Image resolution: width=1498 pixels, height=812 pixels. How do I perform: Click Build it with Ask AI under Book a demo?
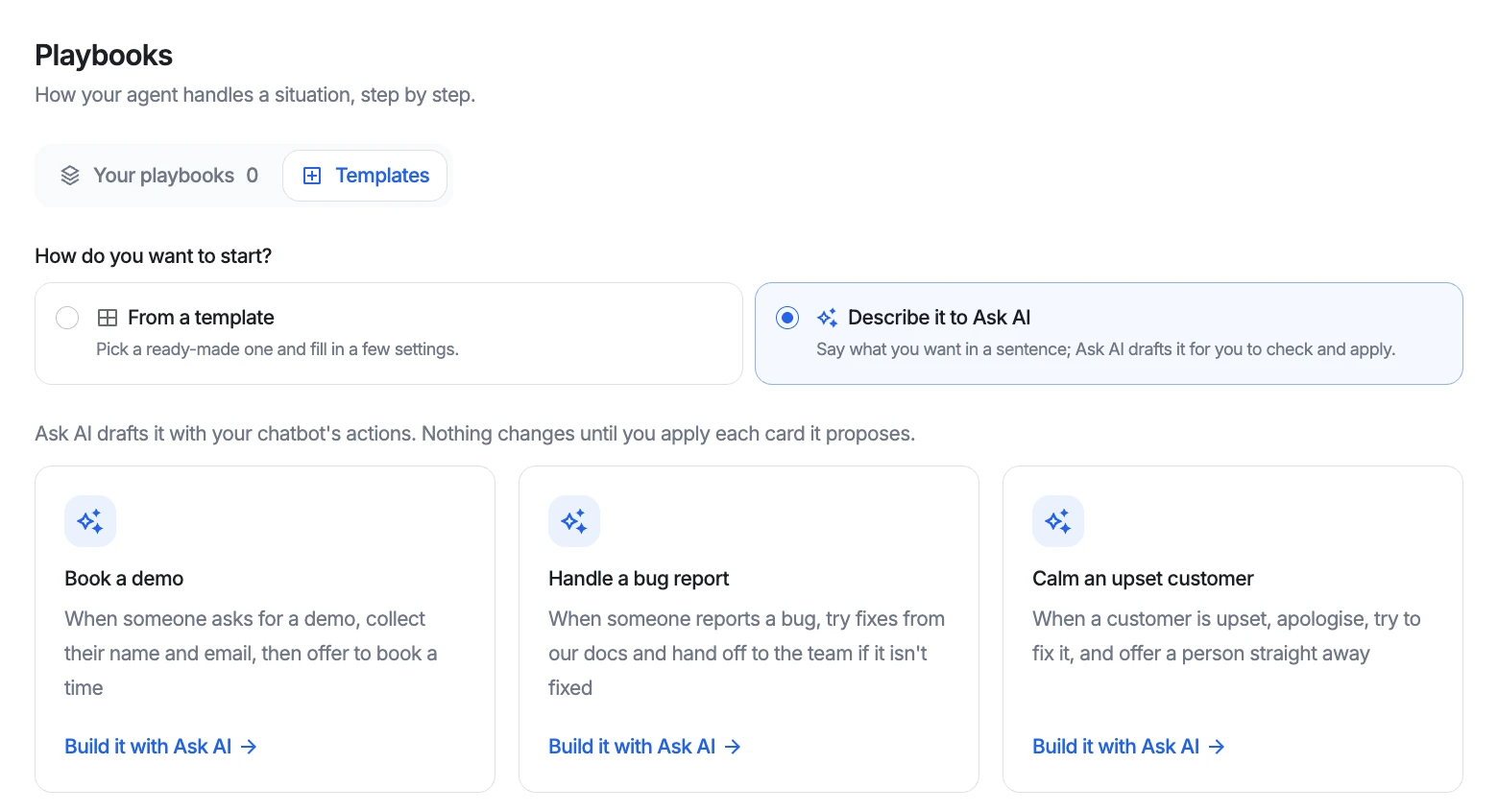point(160,747)
